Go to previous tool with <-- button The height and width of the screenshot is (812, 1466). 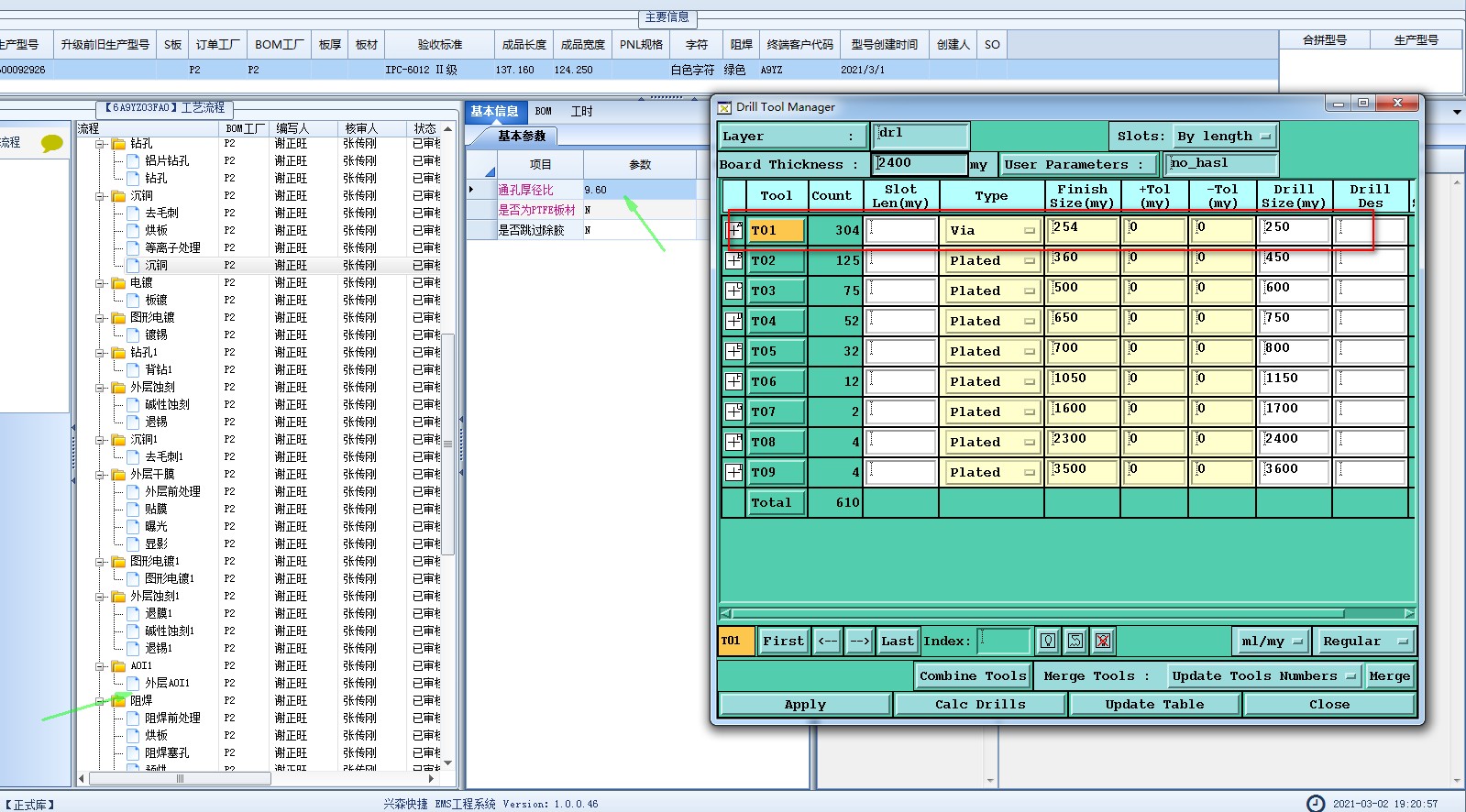click(x=827, y=641)
